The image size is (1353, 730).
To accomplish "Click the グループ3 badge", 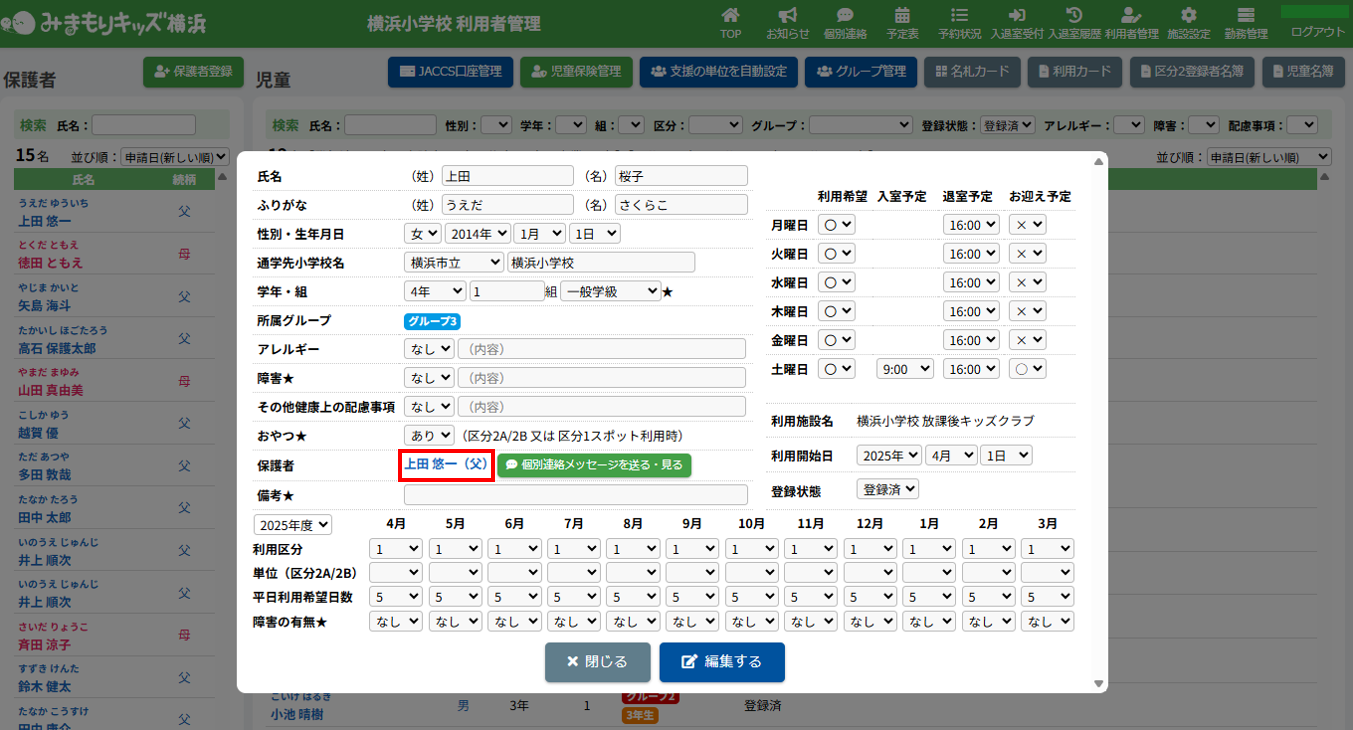I will [x=431, y=321].
